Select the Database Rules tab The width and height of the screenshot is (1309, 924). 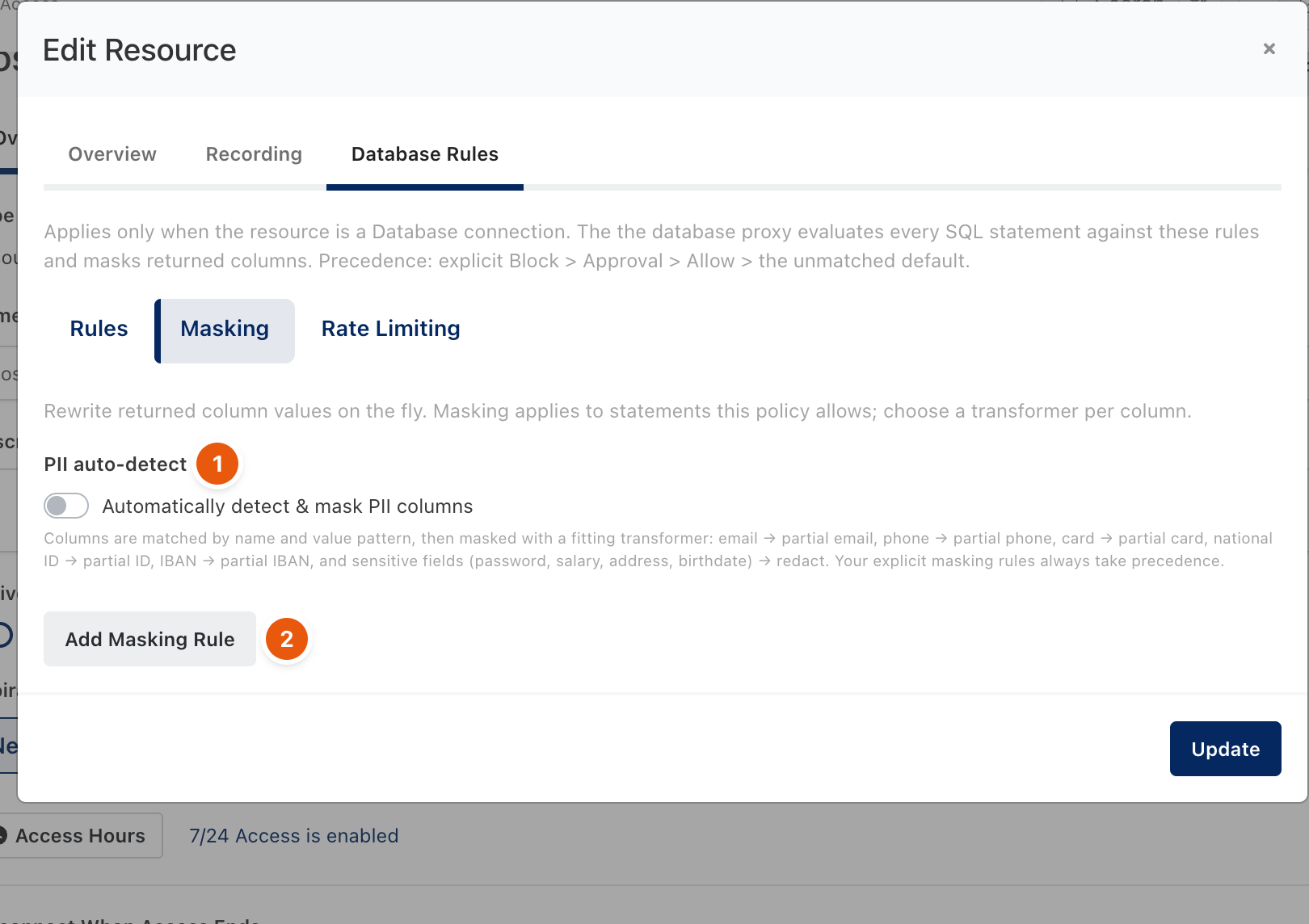(425, 154)
